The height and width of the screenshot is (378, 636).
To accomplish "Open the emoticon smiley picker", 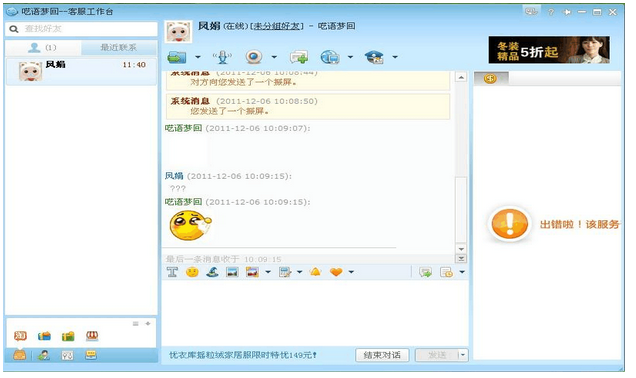I will (192, 272).
